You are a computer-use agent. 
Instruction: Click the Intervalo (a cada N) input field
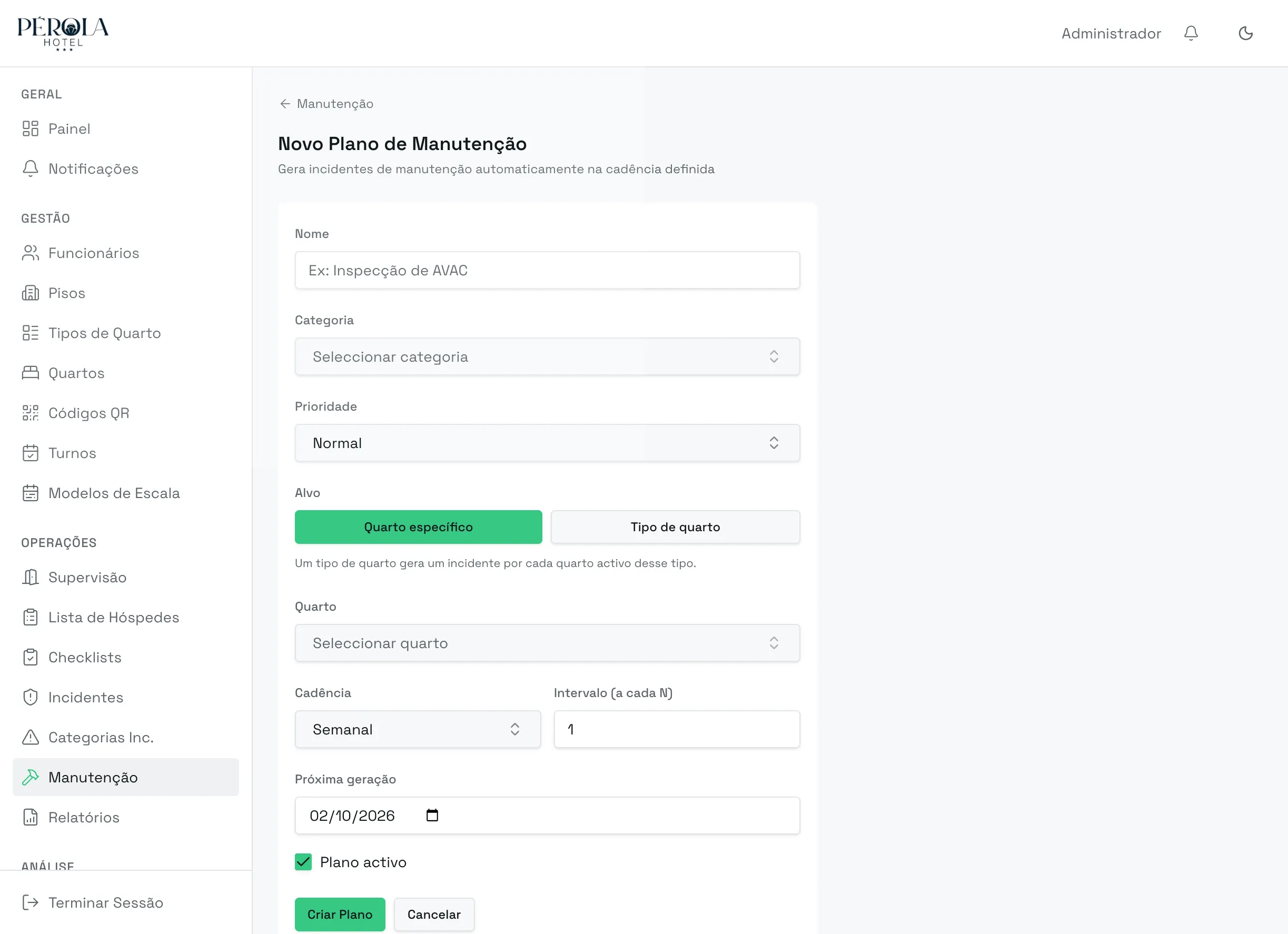pyautogui.click(x=677, y=729)
